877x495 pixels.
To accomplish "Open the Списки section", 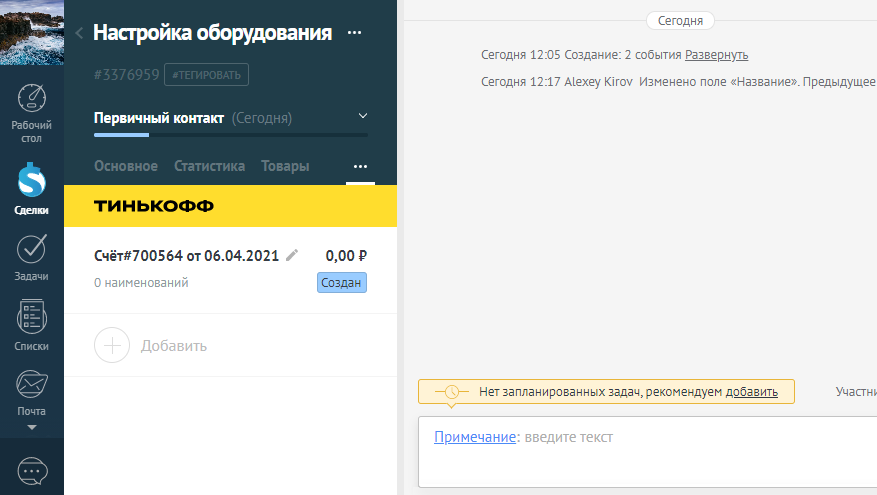I will (x=31, y=326).
